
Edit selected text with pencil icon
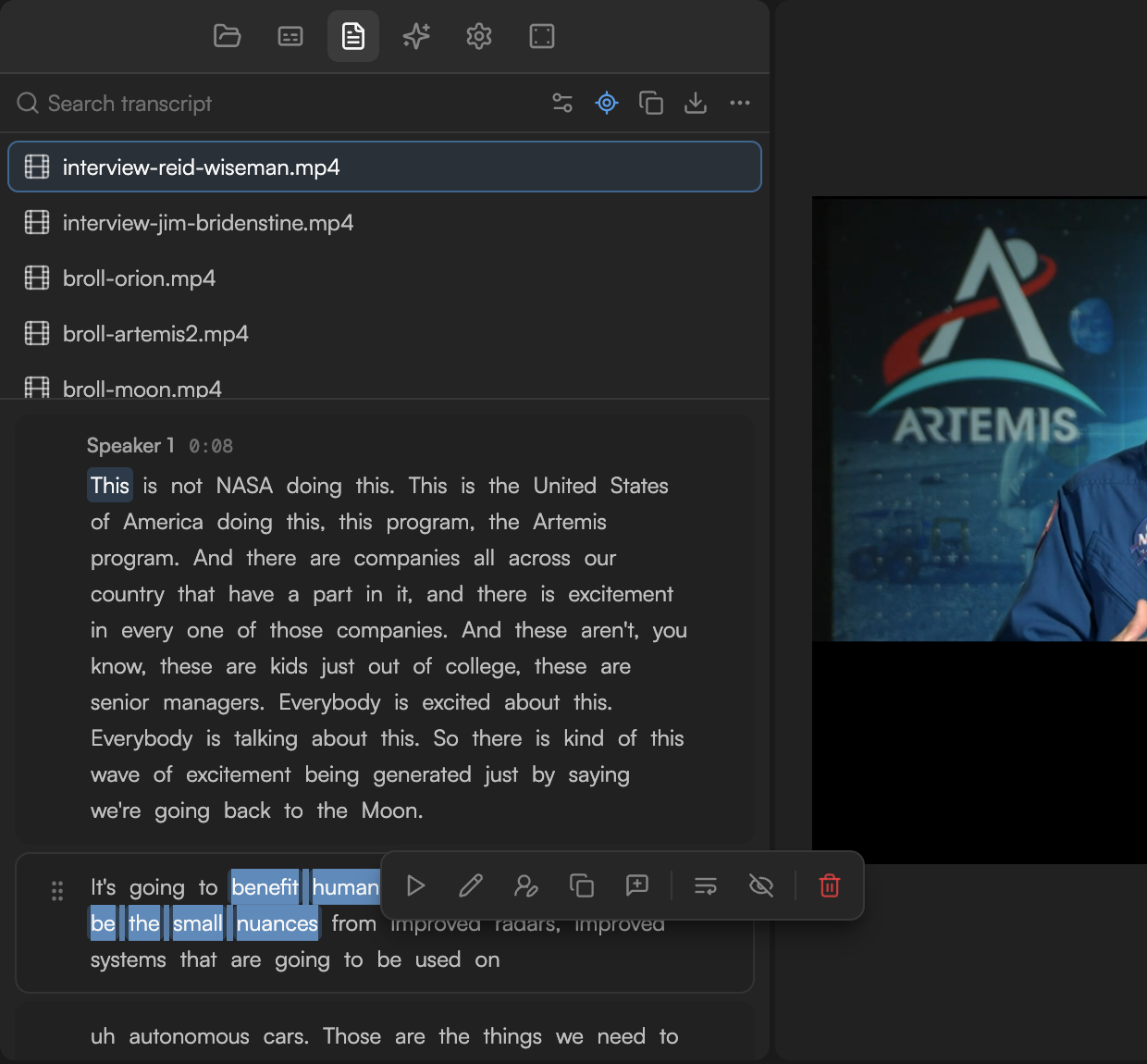click(x=471, y=885)
